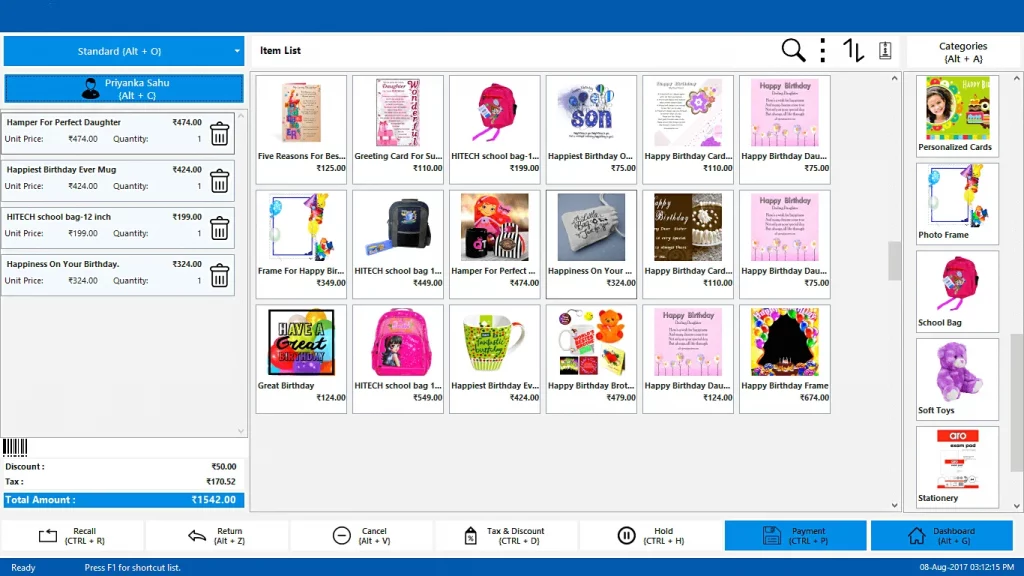Open Tax & Discount dialog
Screen dimensions: 1024x576
click(506, 536)
